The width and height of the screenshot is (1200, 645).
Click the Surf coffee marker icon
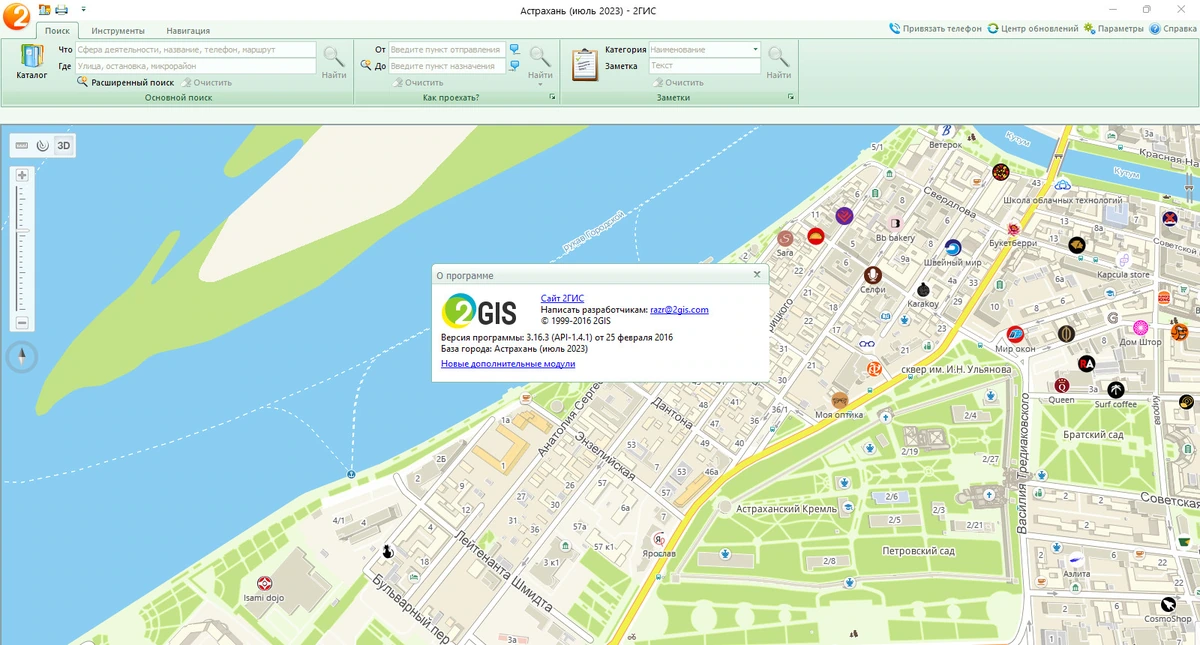[1116, 390]
